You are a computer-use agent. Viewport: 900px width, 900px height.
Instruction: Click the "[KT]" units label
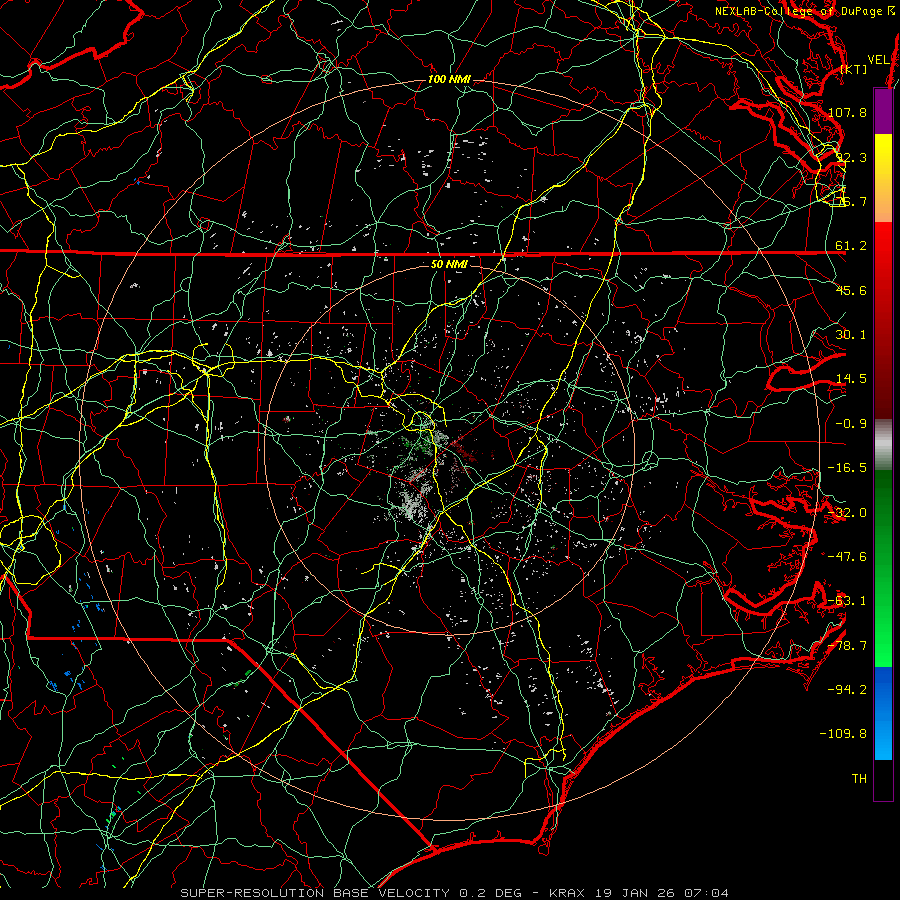point(854,69)
